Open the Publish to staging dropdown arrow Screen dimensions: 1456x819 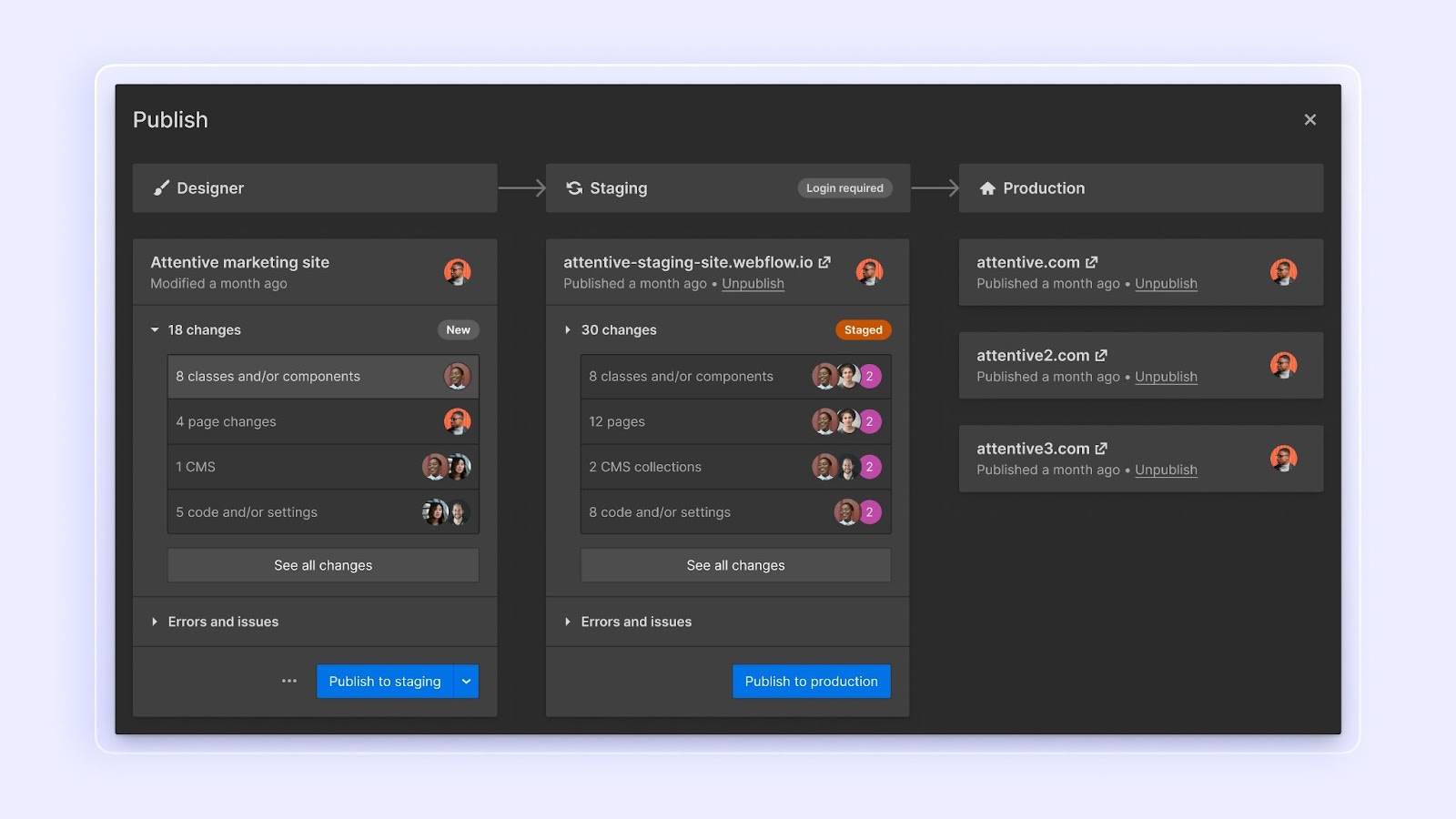[x=466, y=682]
